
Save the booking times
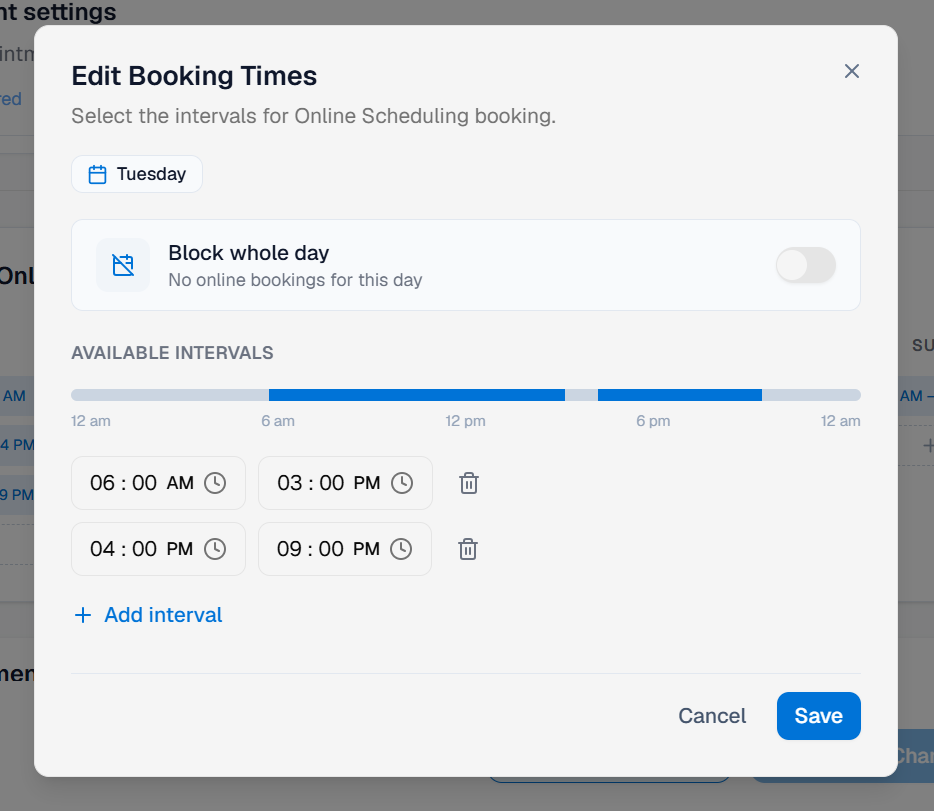pyautogui.click(x=818, y=716)
